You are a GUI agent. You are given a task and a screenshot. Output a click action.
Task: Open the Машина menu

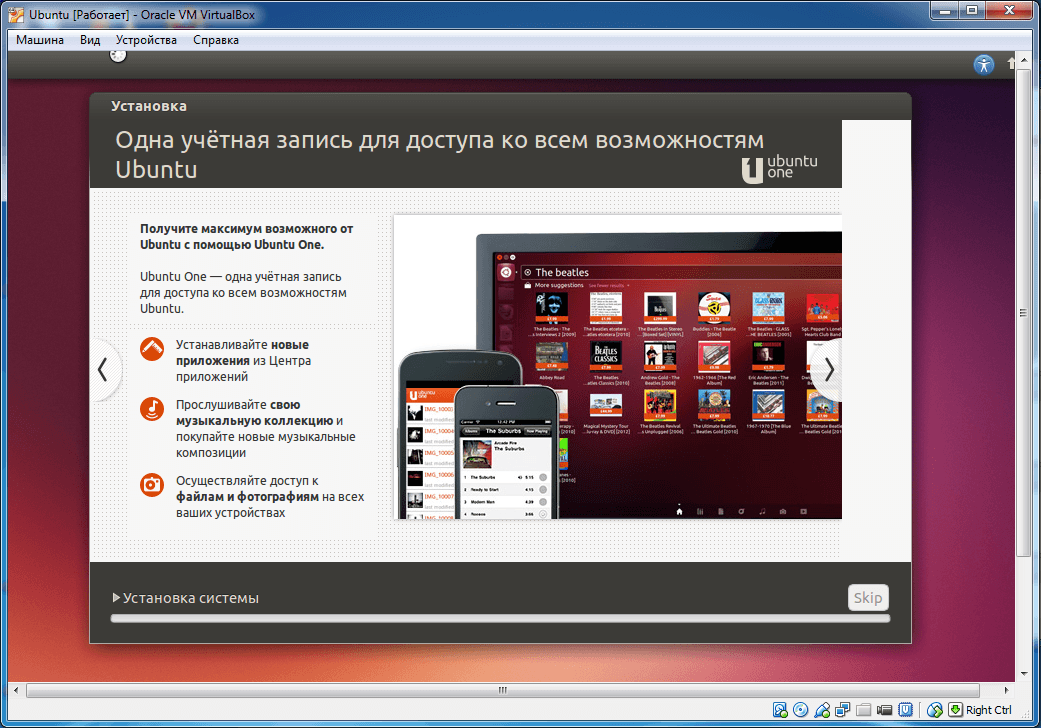pos(40,40)
